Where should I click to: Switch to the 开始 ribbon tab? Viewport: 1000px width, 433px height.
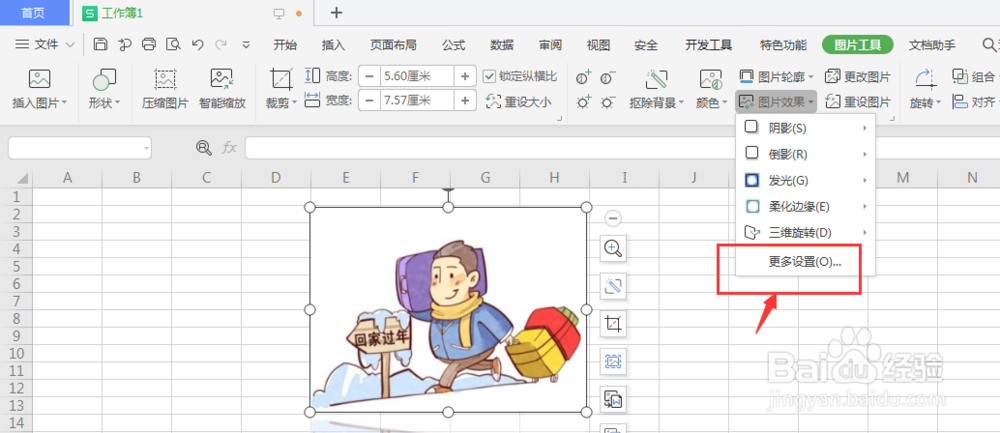click(285, 45)
